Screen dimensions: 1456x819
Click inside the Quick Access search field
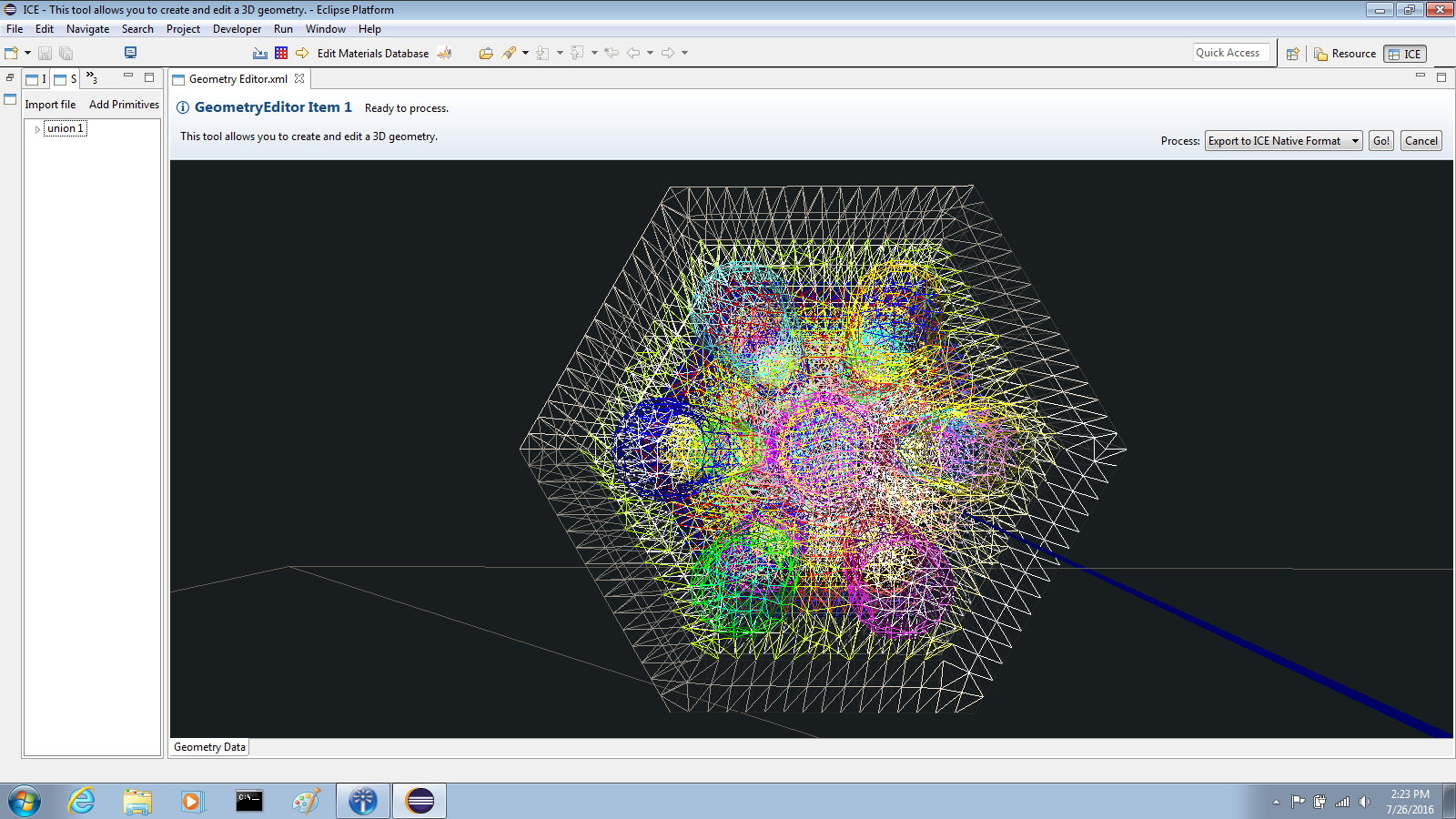pos(1230,53)
